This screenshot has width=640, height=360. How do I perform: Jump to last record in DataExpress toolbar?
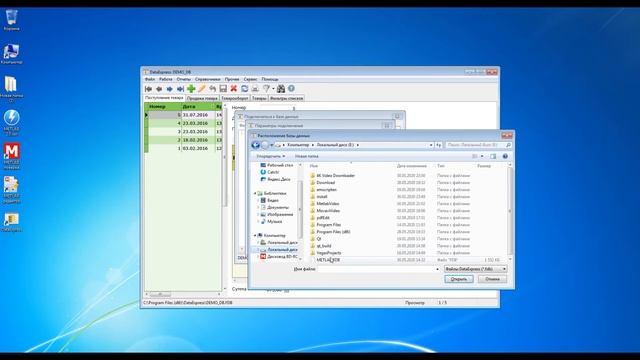tap(180, 89)
